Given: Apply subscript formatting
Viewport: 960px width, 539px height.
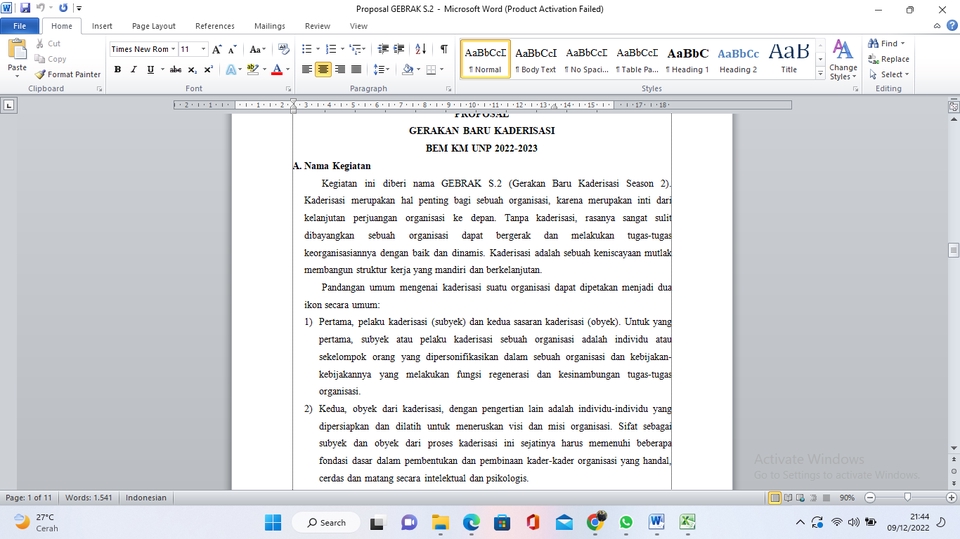Looking at the screenshot, I should (192, 69).
